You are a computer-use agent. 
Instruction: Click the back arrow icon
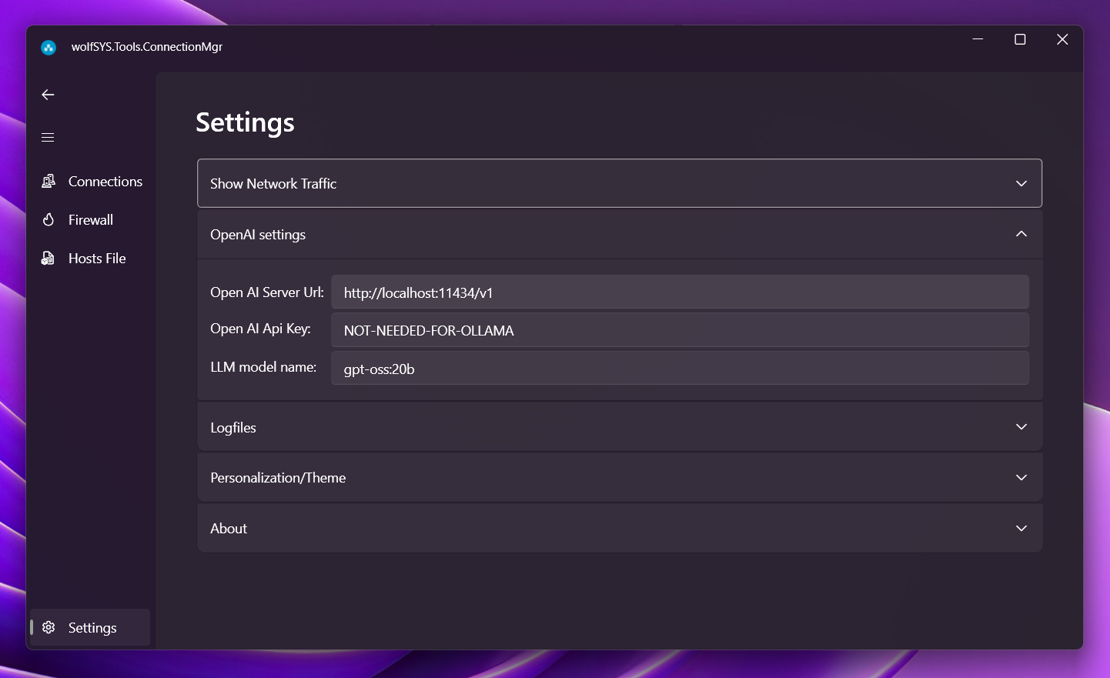[x=48, y=95]
